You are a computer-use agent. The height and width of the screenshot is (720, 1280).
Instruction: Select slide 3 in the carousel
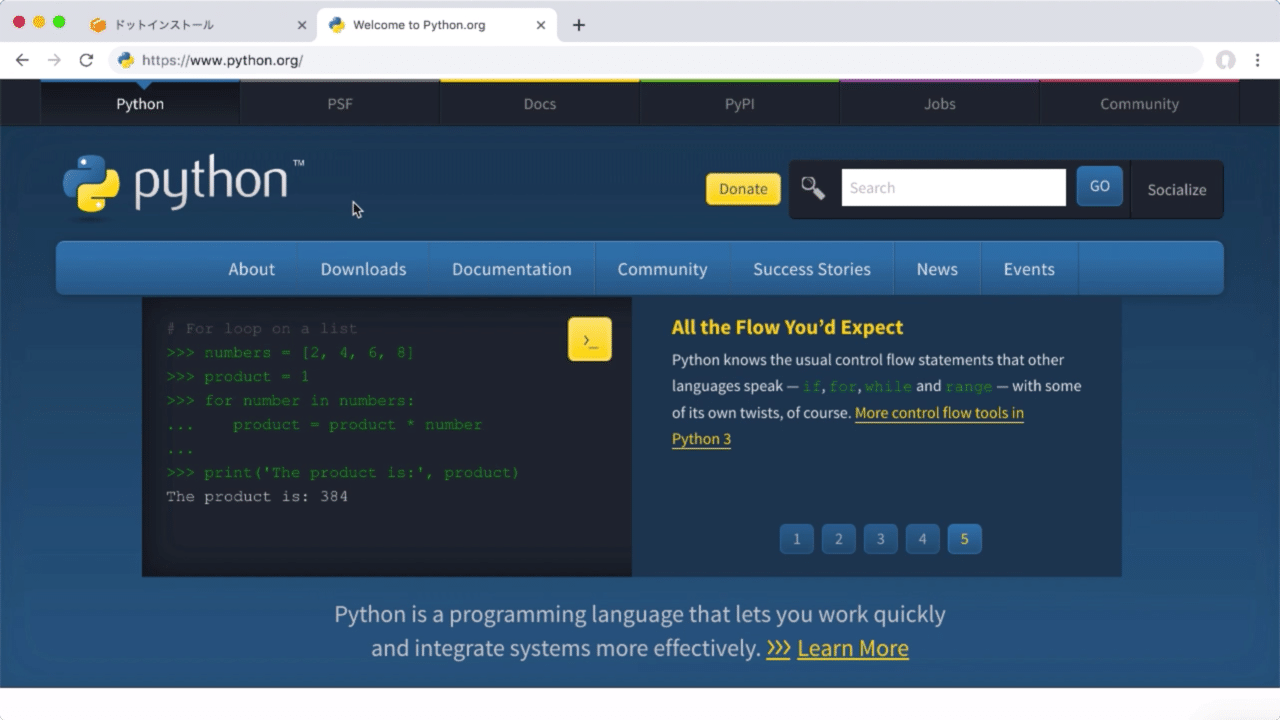pyautogui.click(x=881, y=539)
